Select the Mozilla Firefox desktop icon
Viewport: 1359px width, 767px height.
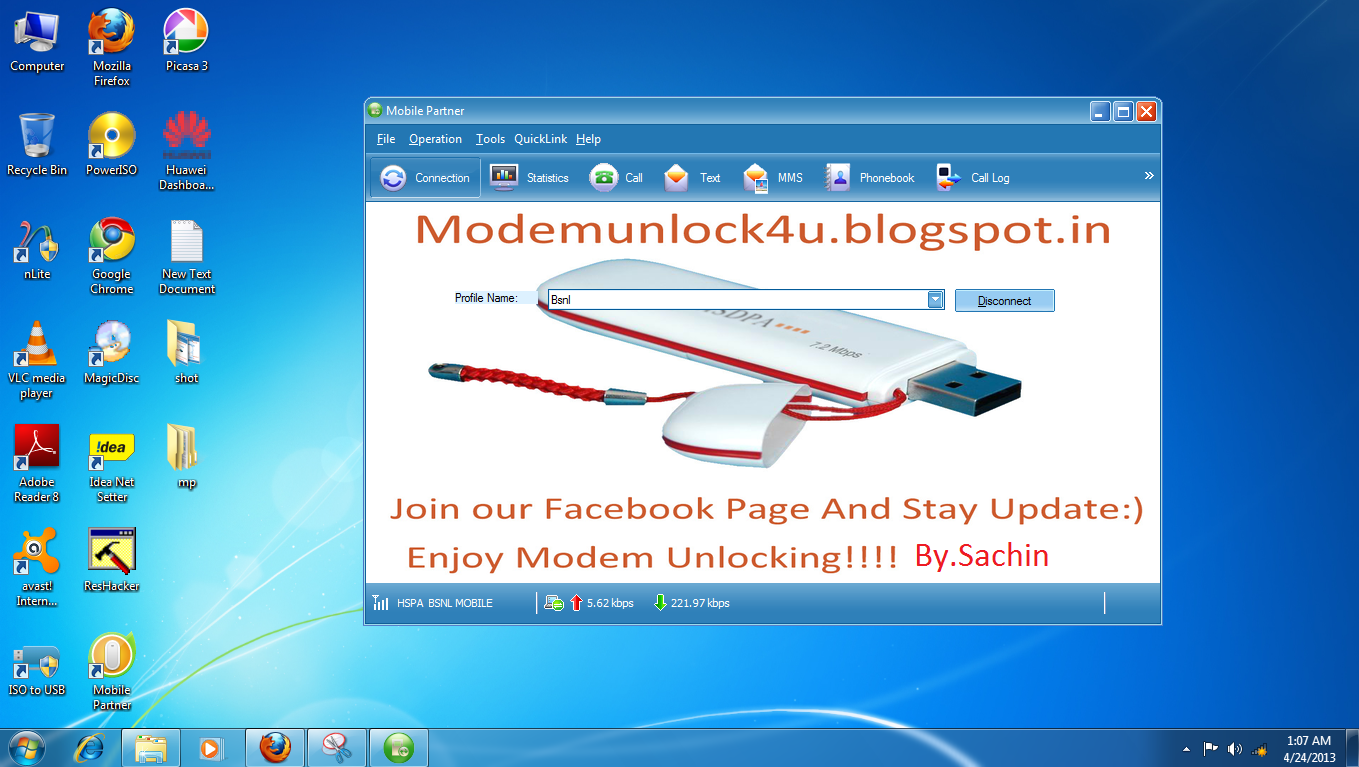112,47
